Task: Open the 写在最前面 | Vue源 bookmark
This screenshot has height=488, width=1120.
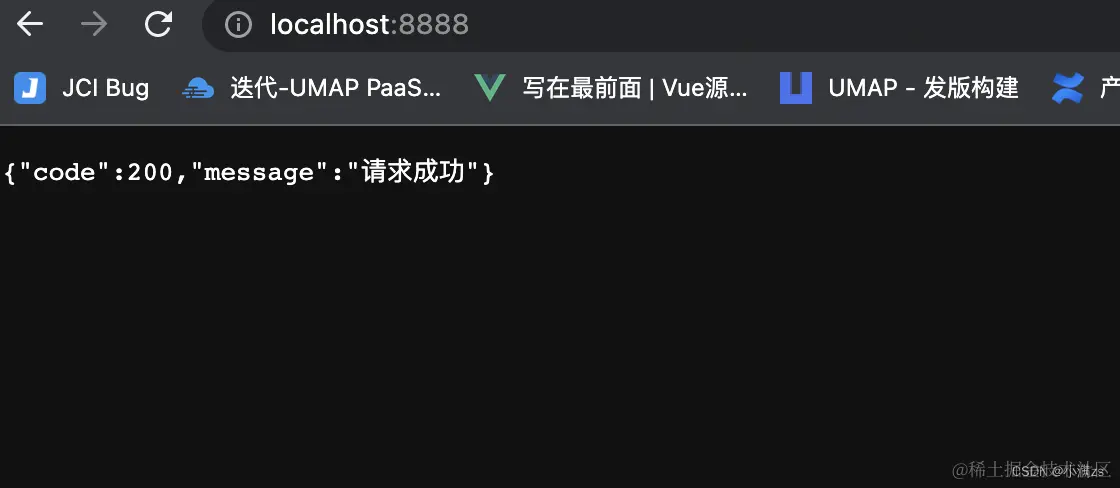Action: [x=635, y=88]
